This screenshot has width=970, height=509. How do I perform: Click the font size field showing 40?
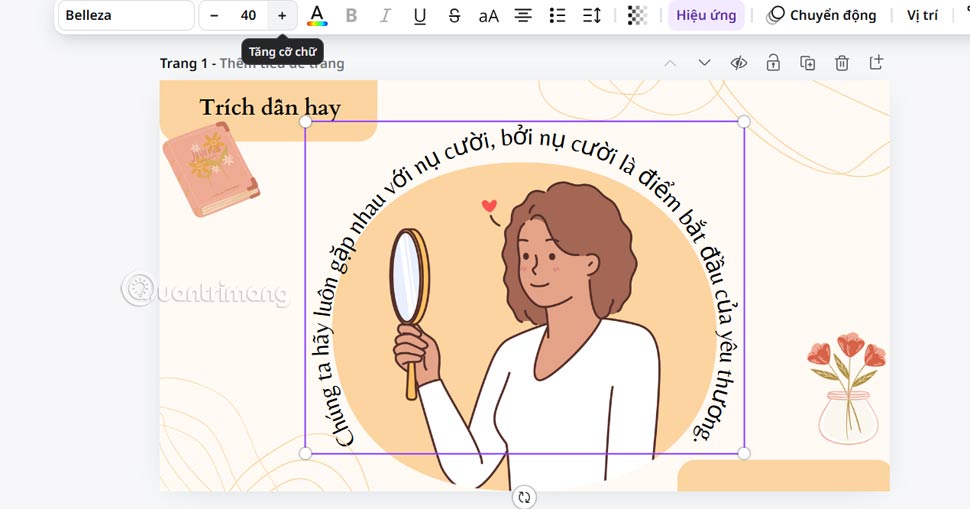[x=248, y=15]
